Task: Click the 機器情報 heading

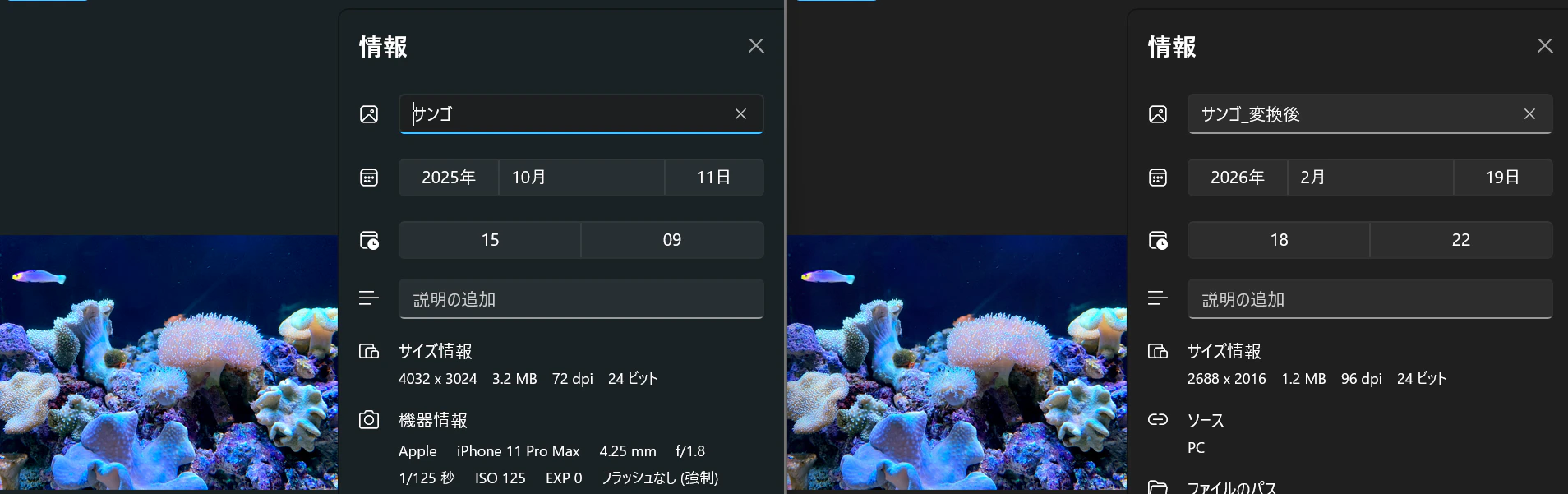Action: pos(433,421)
